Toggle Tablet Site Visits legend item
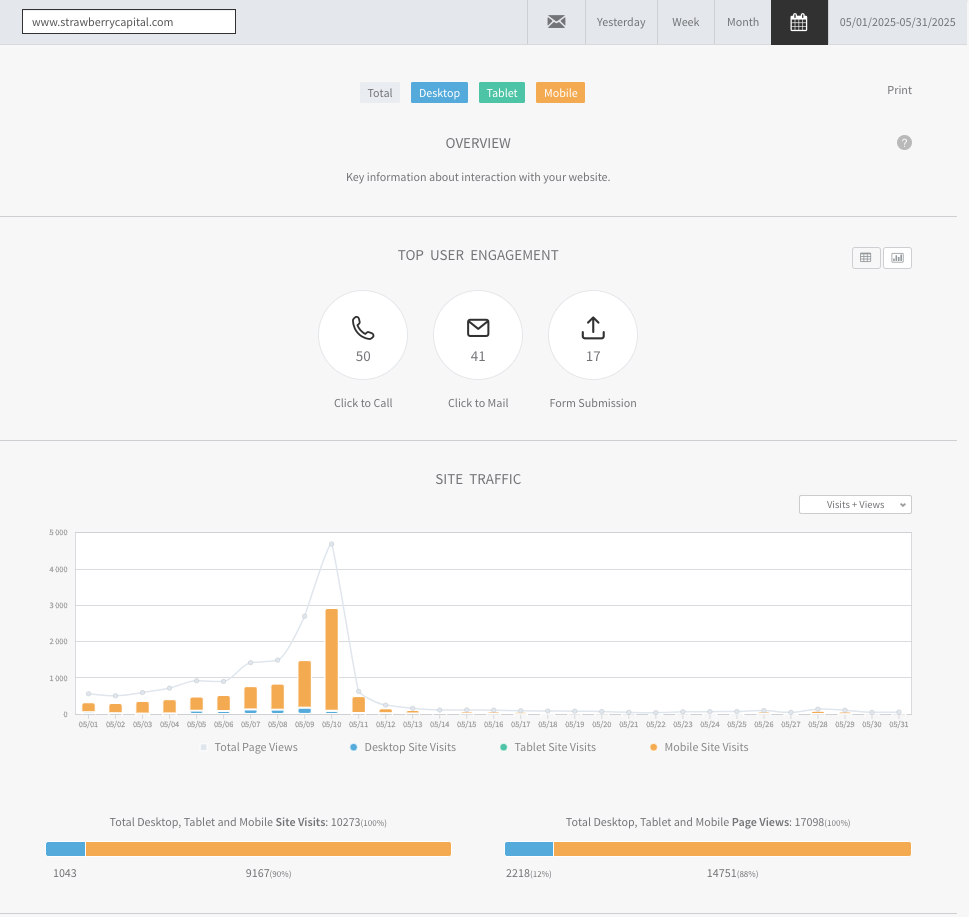This screenshot has height=917, width=969. coord(548,747)
